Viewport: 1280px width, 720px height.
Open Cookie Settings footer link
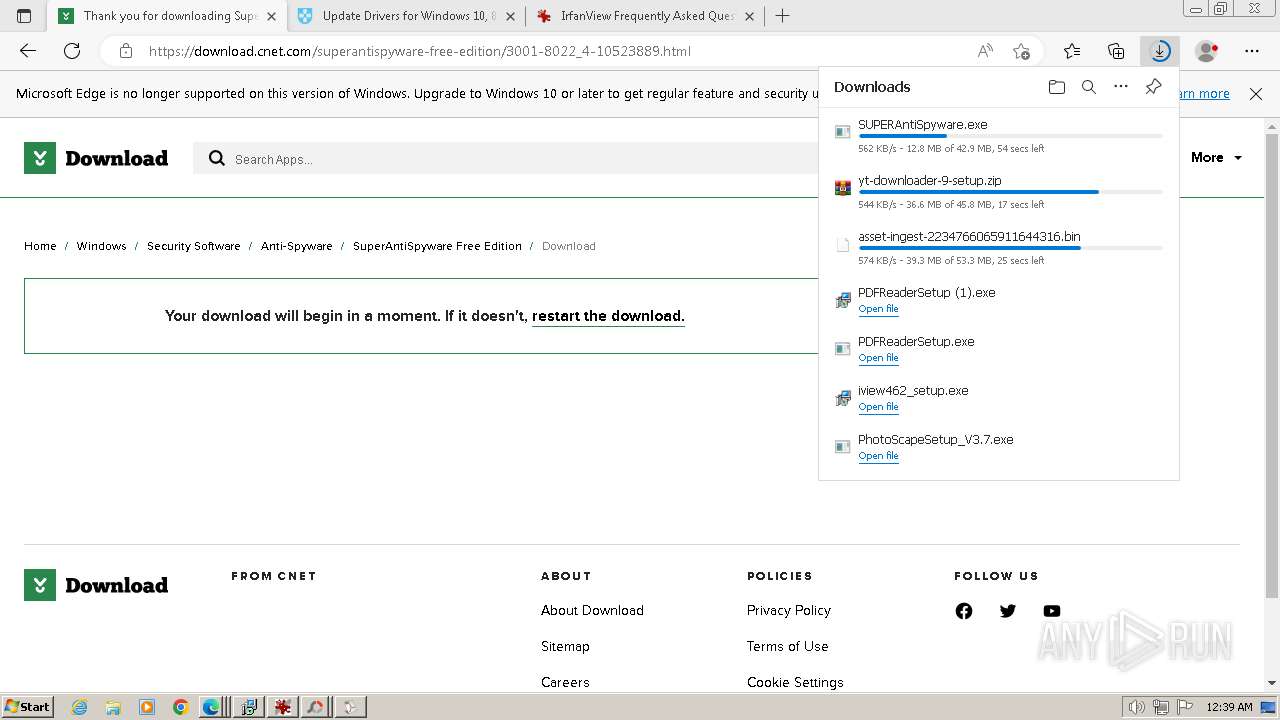point(795,682)
